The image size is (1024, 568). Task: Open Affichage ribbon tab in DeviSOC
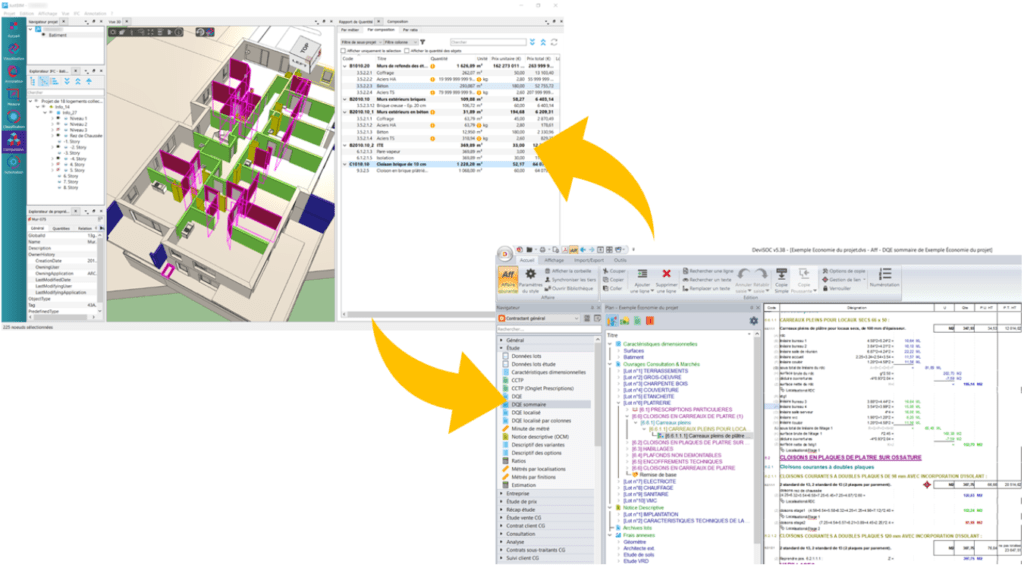click(x=553, y=260)
